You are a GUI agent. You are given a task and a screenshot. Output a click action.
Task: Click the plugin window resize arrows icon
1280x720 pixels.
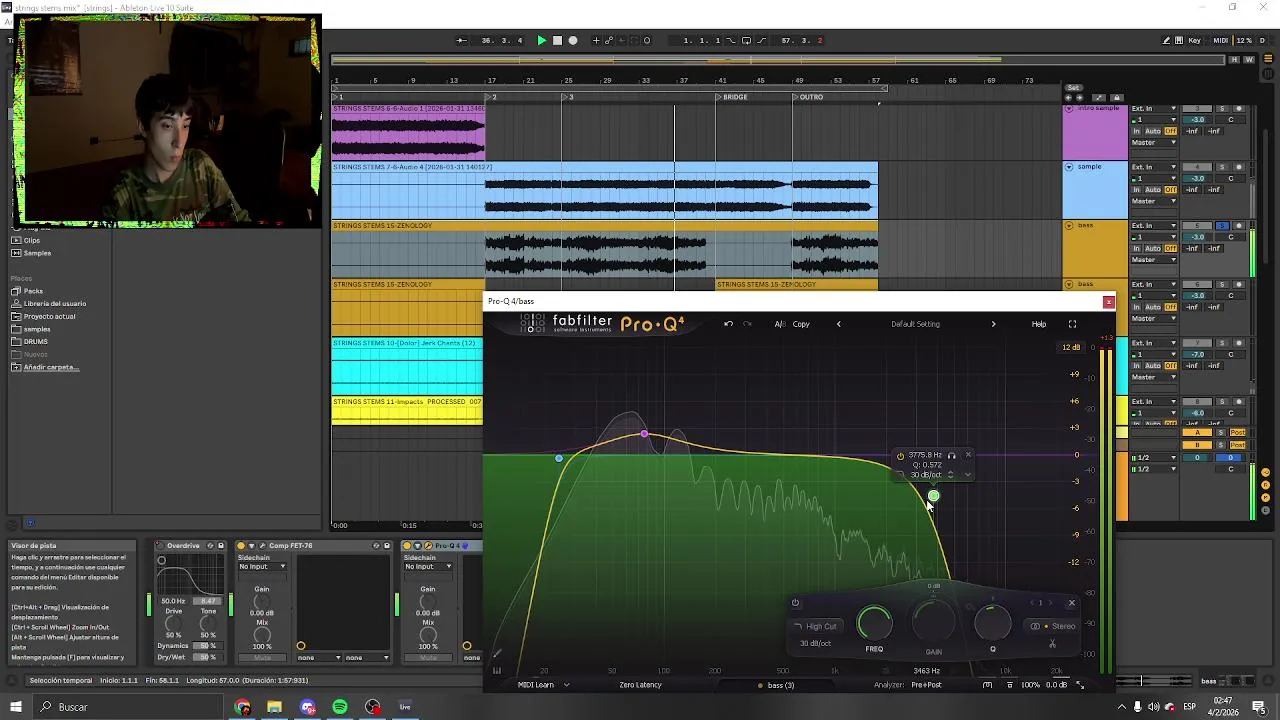pos(1080,685)
